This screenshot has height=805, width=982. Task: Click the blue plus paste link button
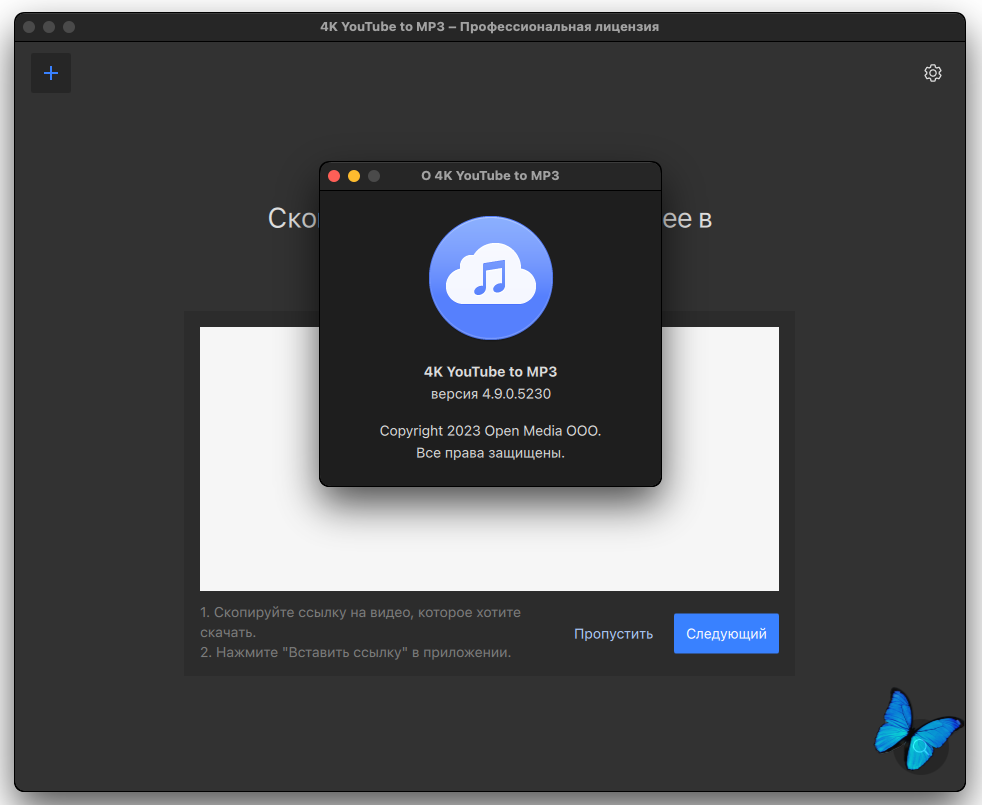[x=51, y=73]
